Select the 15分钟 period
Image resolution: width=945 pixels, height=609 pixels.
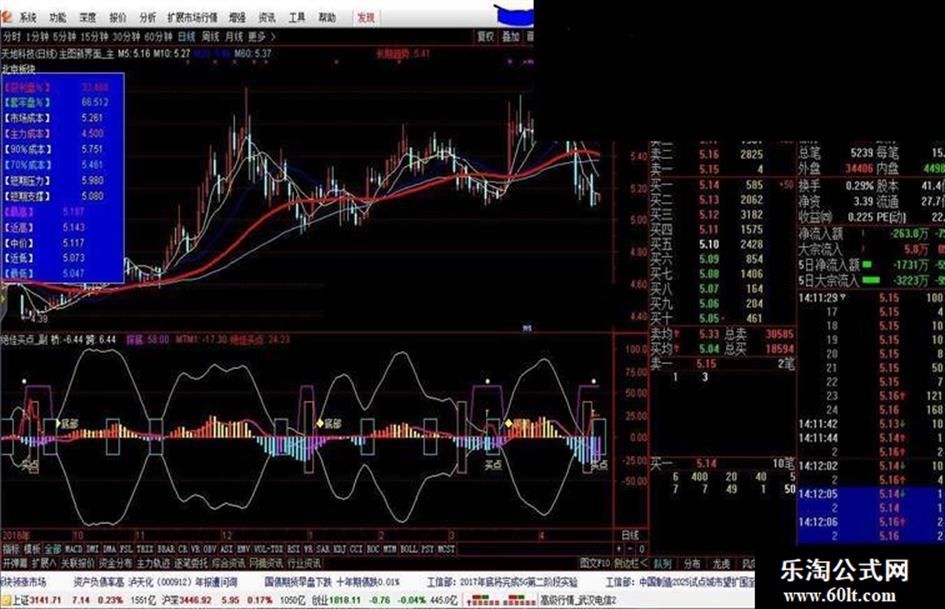click(95, 37)
